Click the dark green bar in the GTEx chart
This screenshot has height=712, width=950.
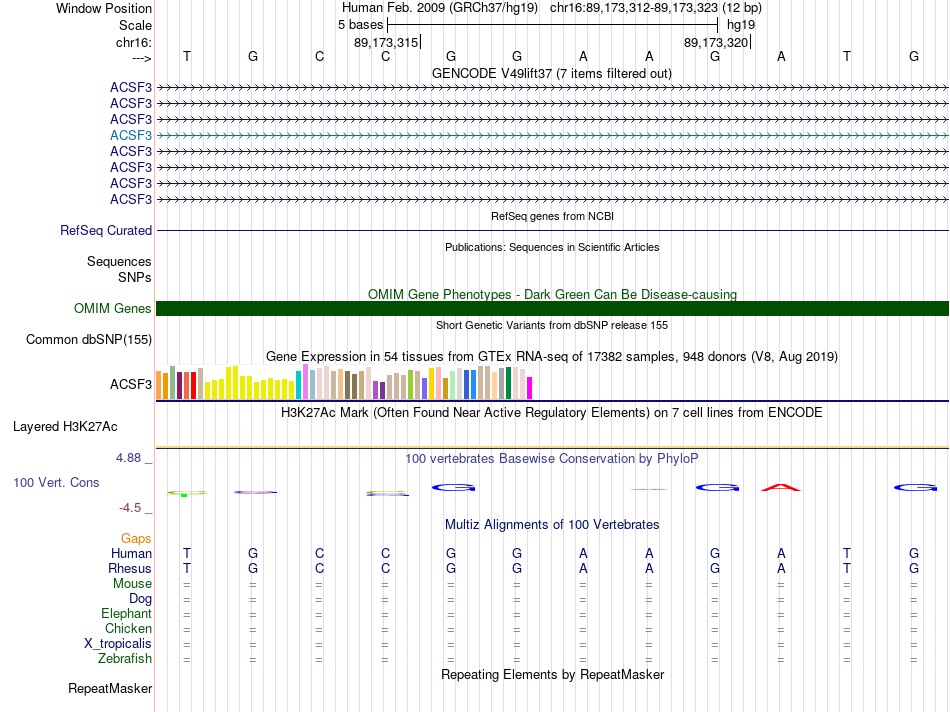pos(508,383)
